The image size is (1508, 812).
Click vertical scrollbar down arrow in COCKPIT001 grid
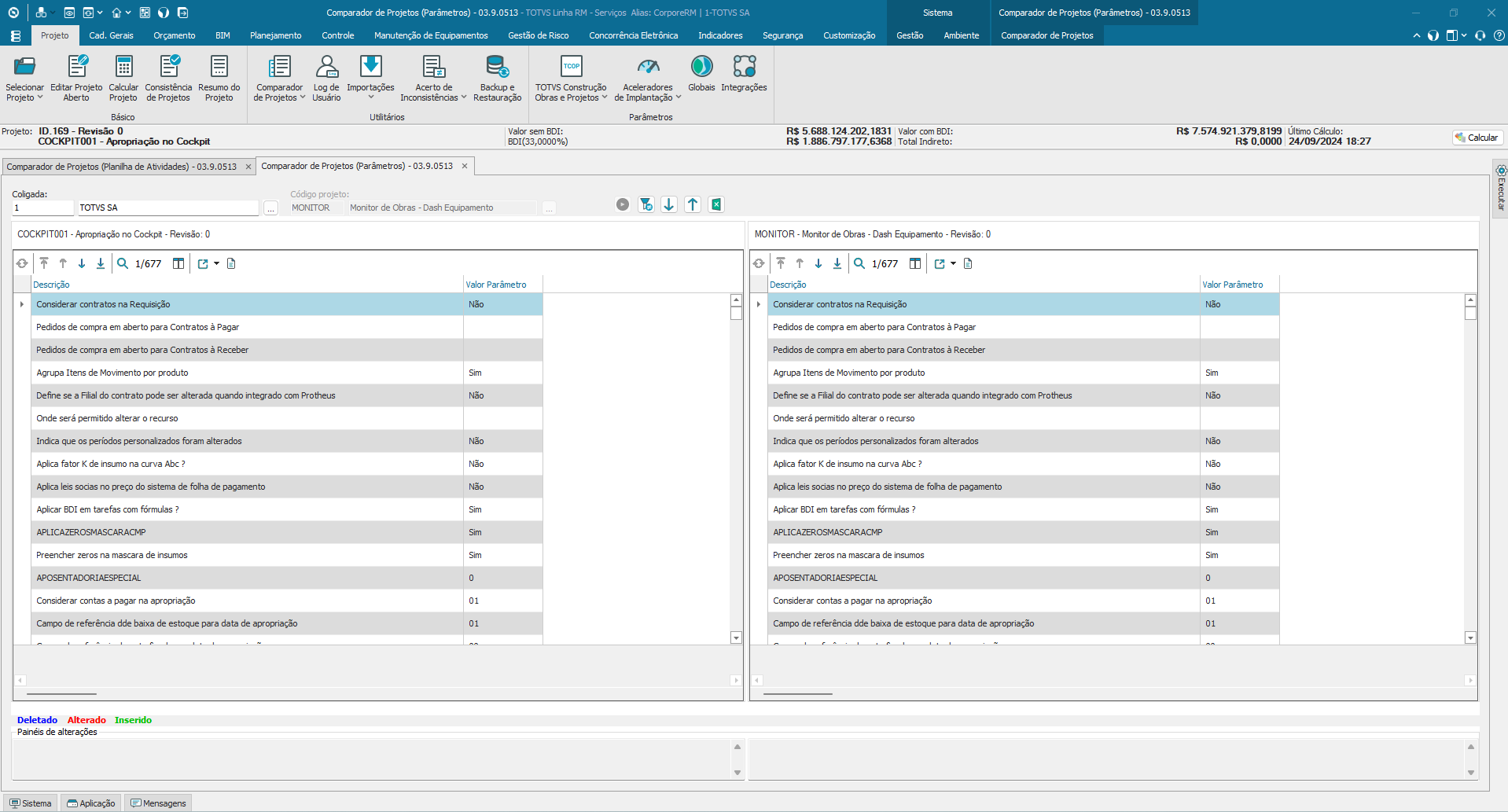pyautogui.click(x=736, y=637)
